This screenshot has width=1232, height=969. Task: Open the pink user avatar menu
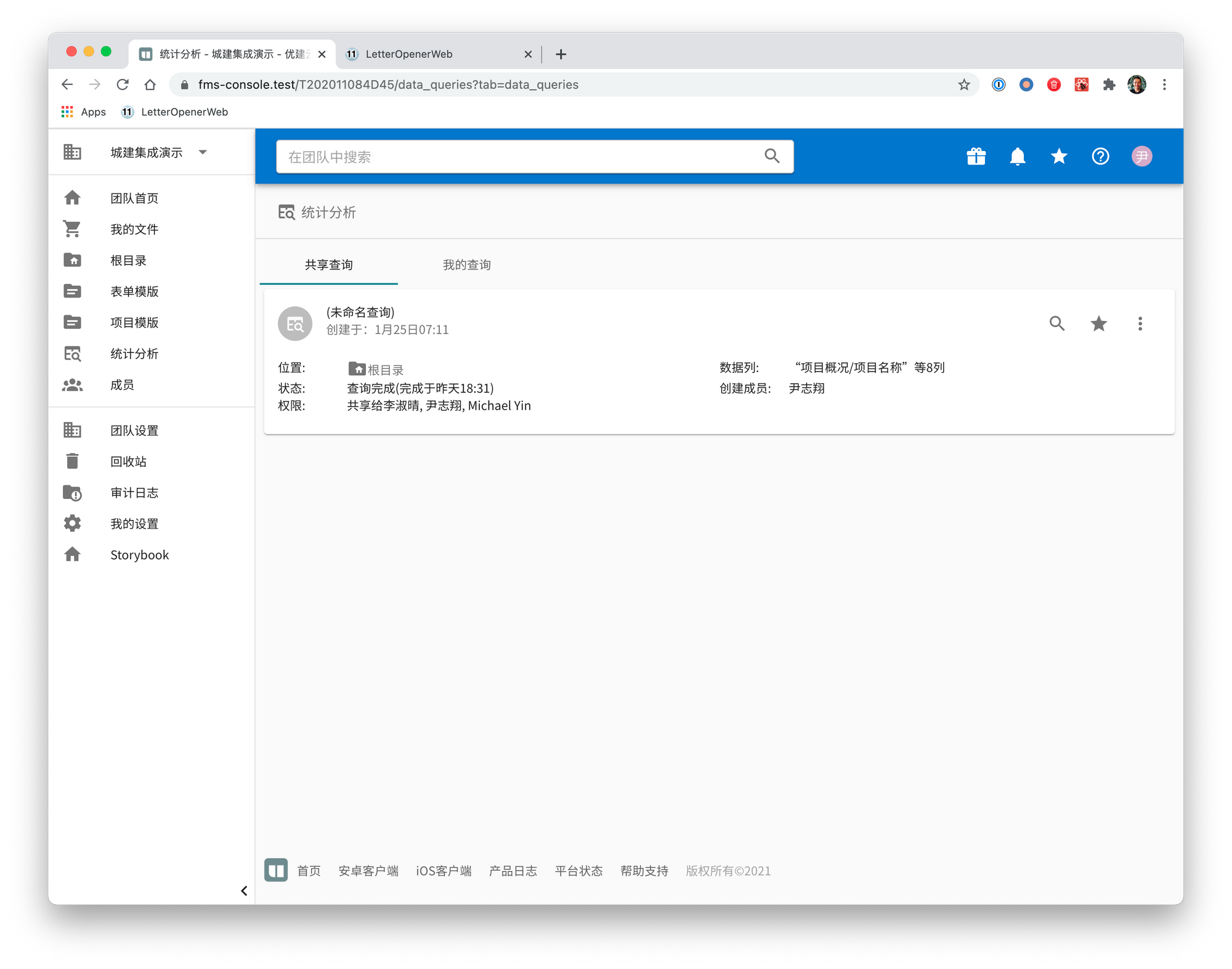coord(1141,156)
